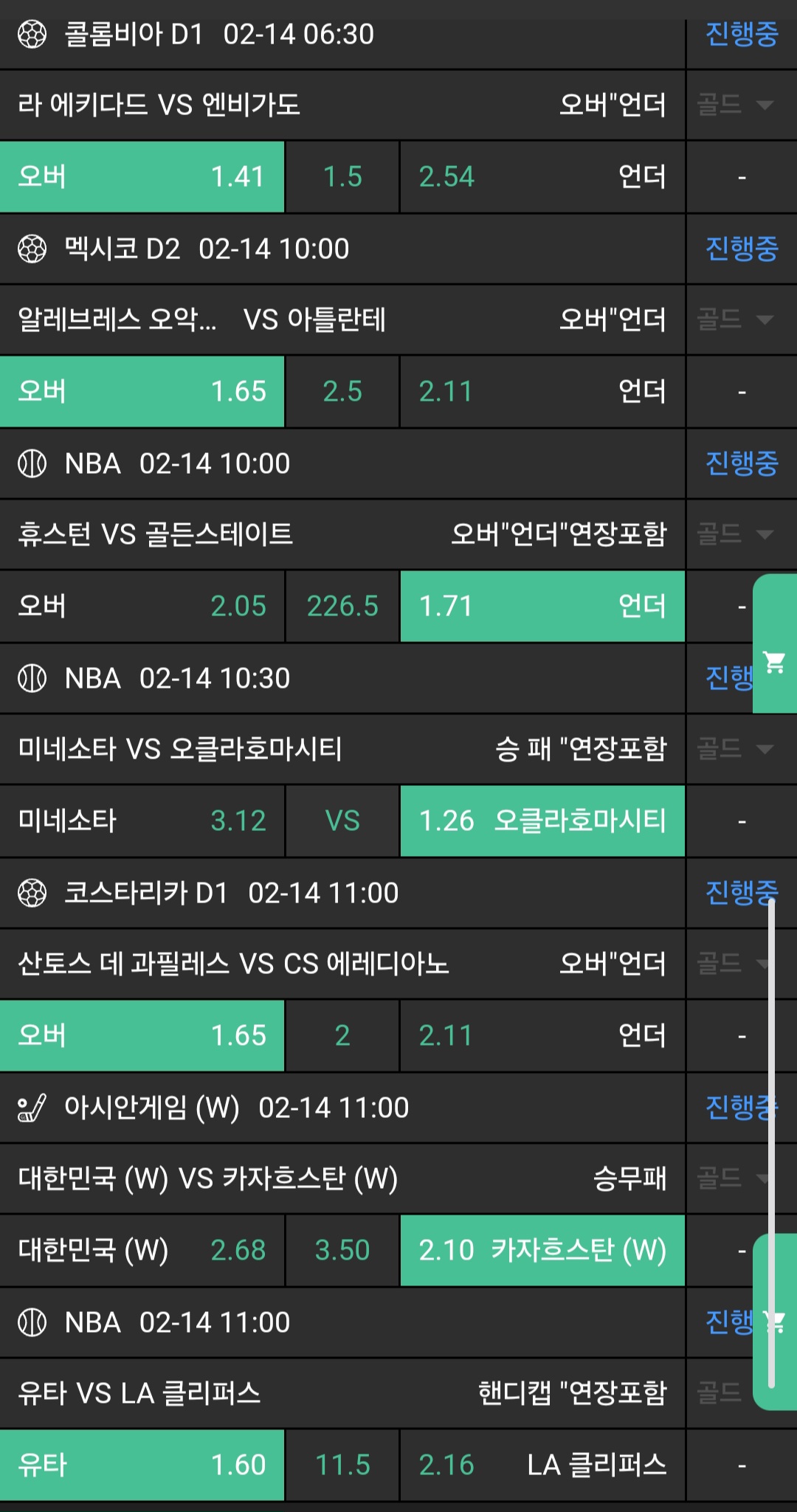
Task: Click basketball icon beside NBA 02-14 10:30
Action: 32,678
